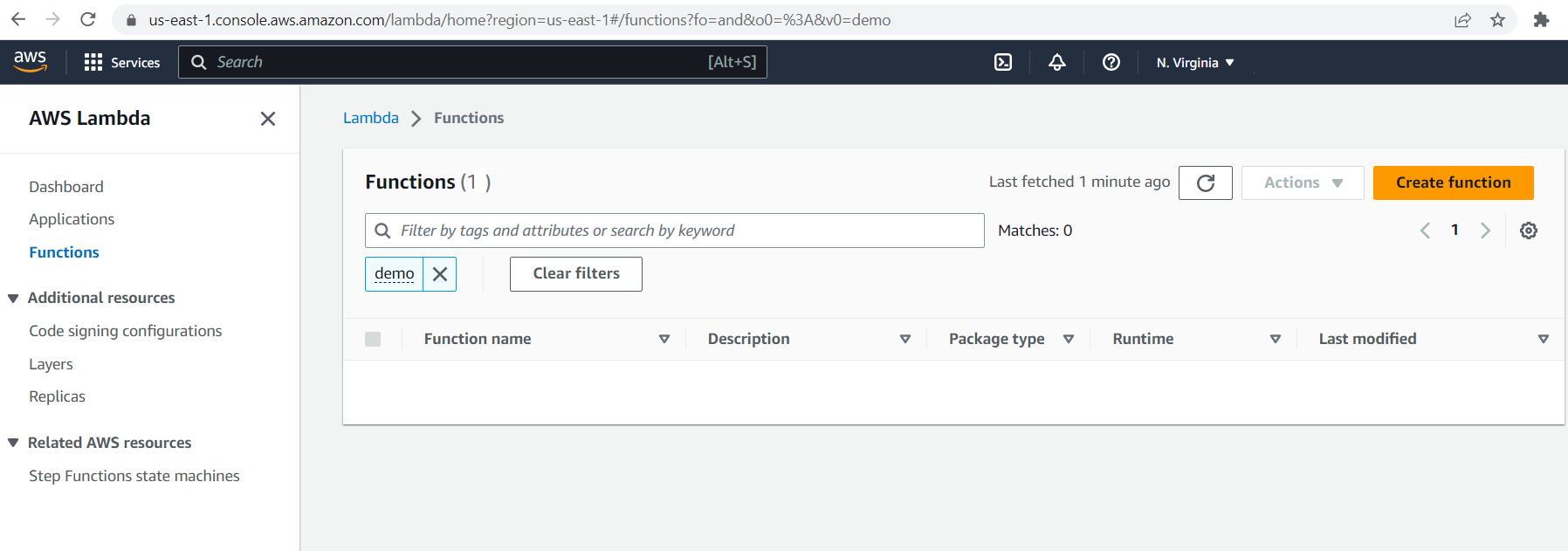Open the Actions dropdown
Screen dimensions: 1568x551
click(1302, 183)
